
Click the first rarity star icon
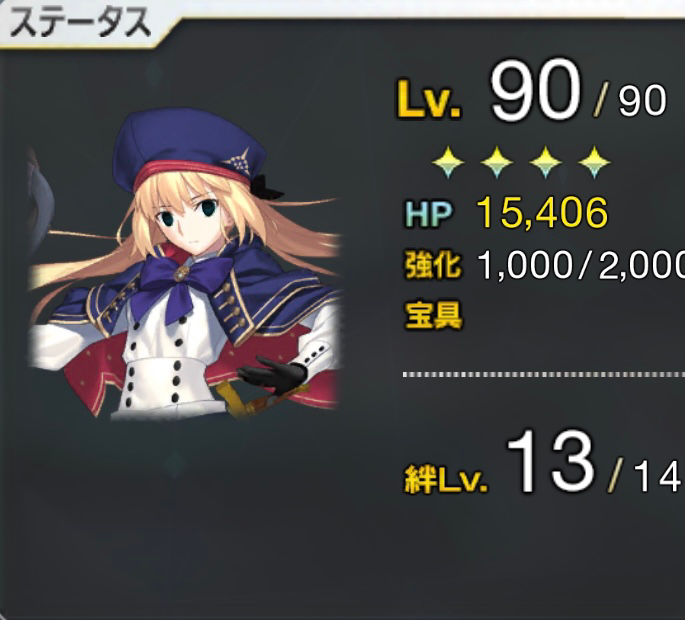pyautogui.click(x=448, y=163)
